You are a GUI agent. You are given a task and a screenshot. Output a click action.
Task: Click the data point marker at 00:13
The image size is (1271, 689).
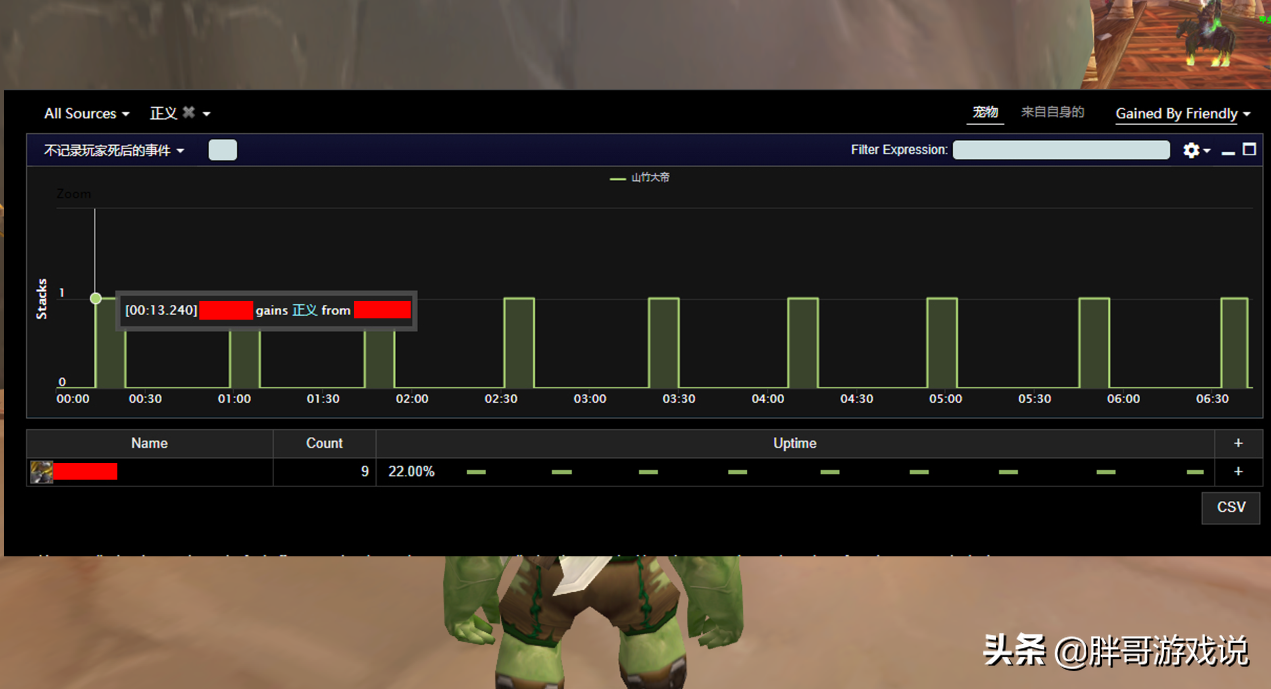96,298
